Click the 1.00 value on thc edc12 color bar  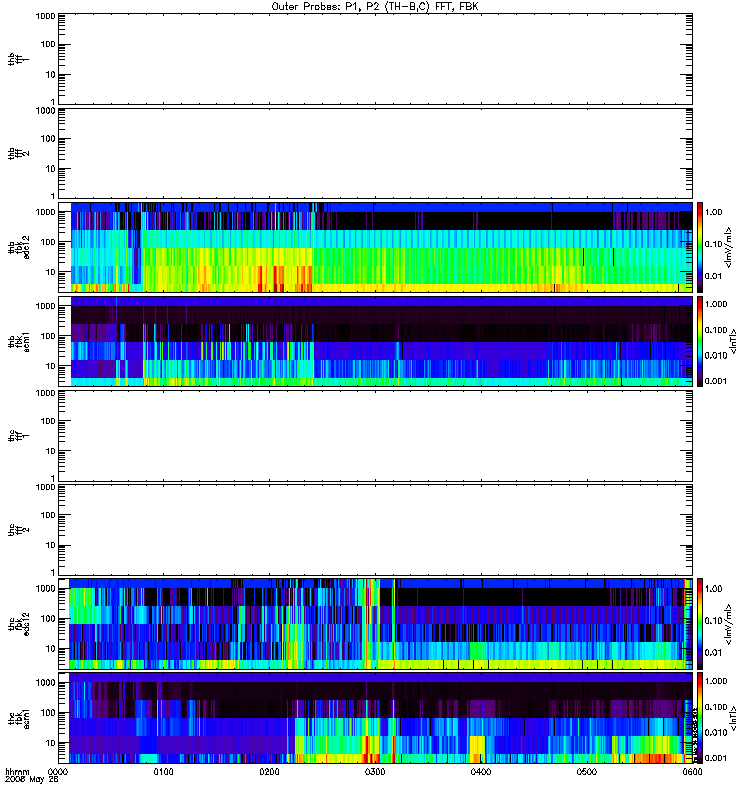tap(713, 589)
